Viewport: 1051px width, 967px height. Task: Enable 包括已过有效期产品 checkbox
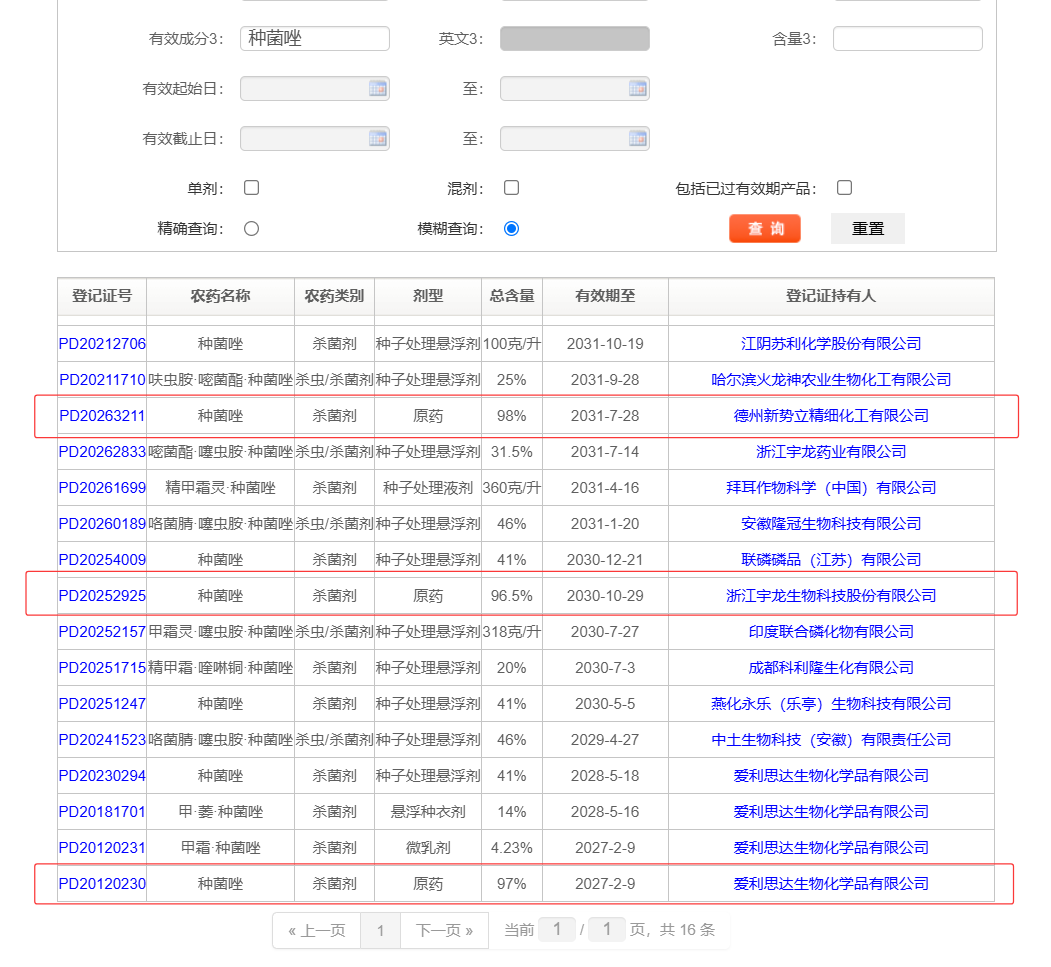[x=845, y=188]
